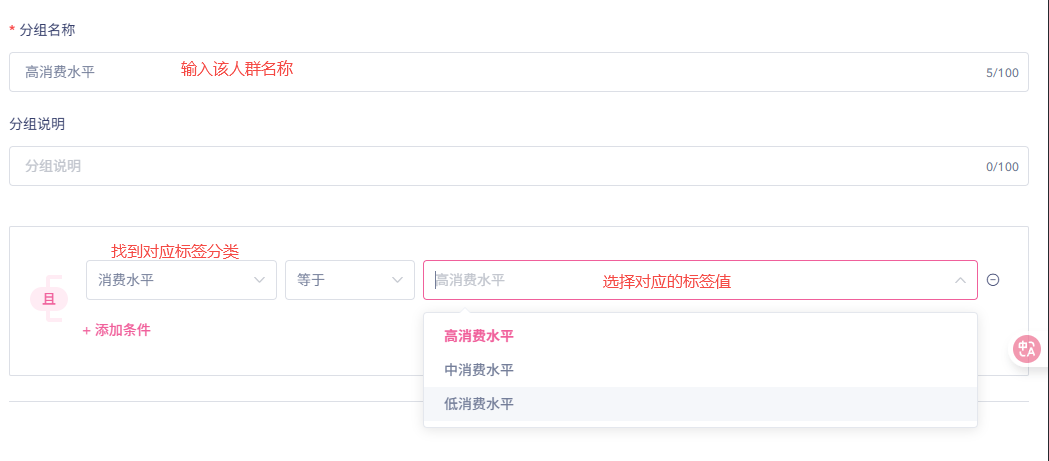Open the floating translate icon
The width and height of the screenshot is (1049, 461).
pyautogui.click(x=1027, y=349)
